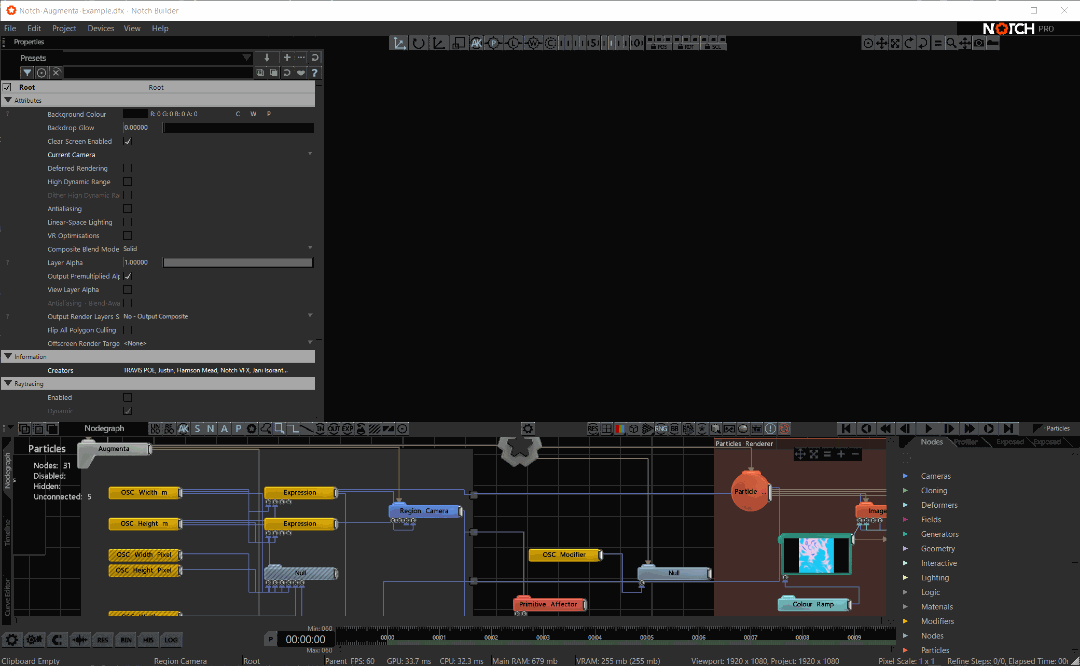Select the move gizmo axis tool

click(399, 43)
